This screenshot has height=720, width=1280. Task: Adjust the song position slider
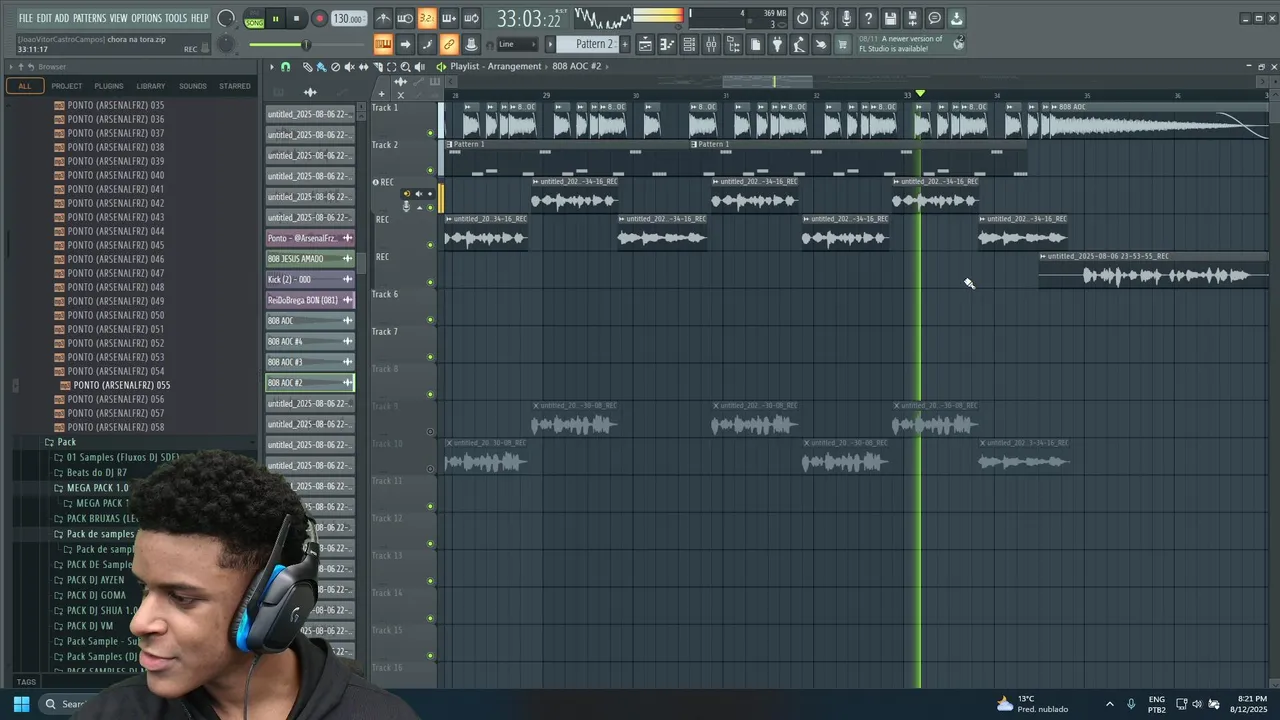305,45
